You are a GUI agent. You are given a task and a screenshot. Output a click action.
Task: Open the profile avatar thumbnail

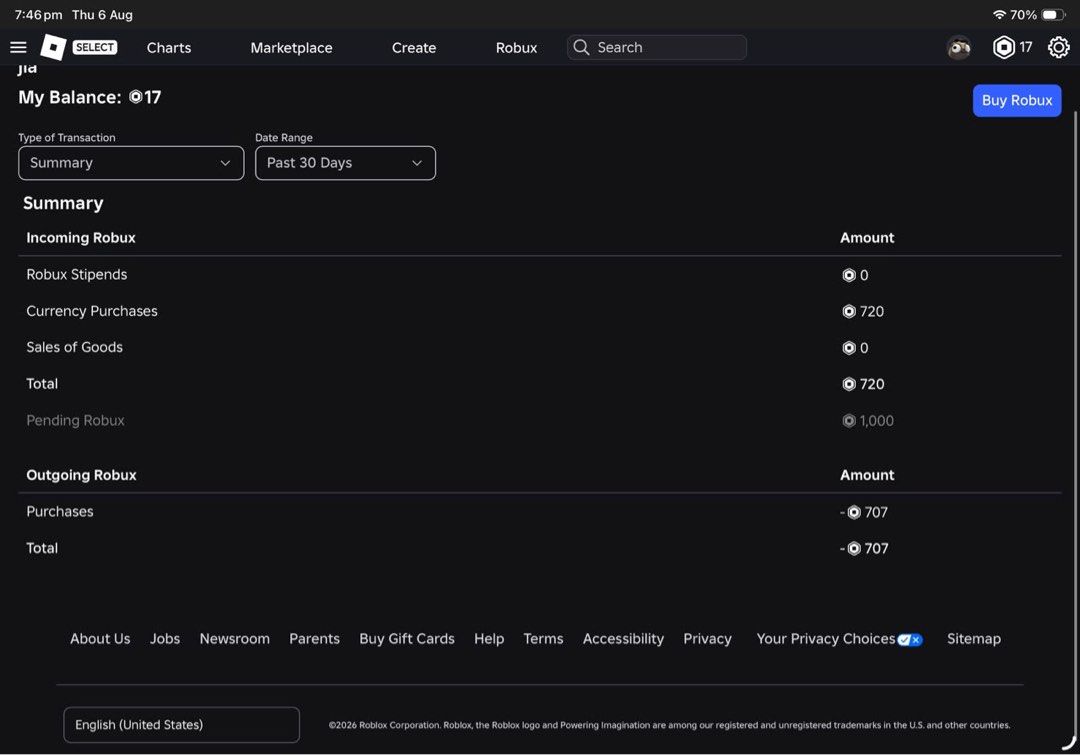958,47
